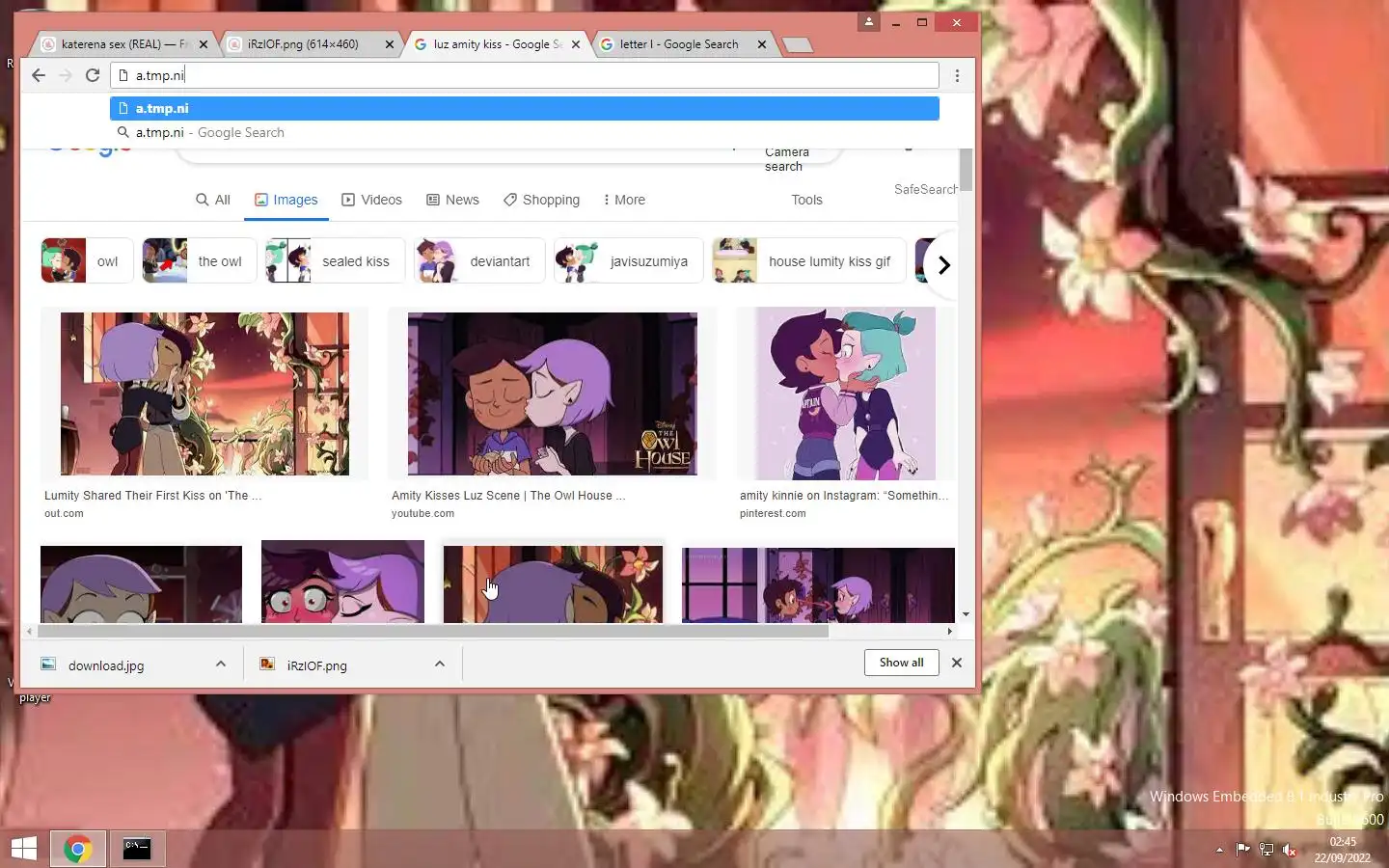Click 'amity kinnie on Instagram' title

[844, 496]
